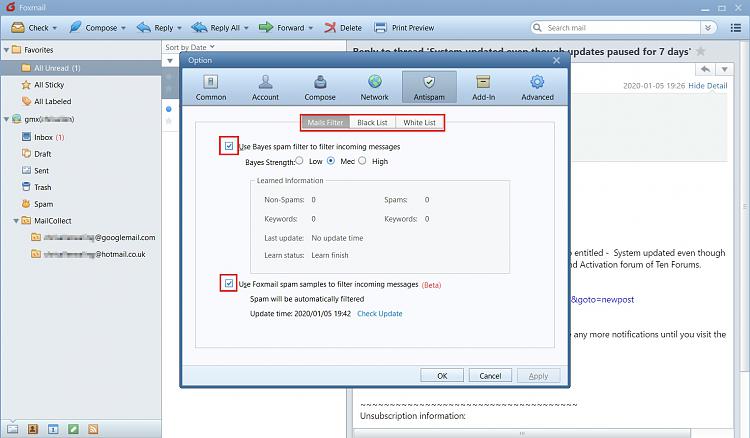Viewport: 750px width, 438px height.
Task: Switch to the Black List tab
Action: [372, 122]
